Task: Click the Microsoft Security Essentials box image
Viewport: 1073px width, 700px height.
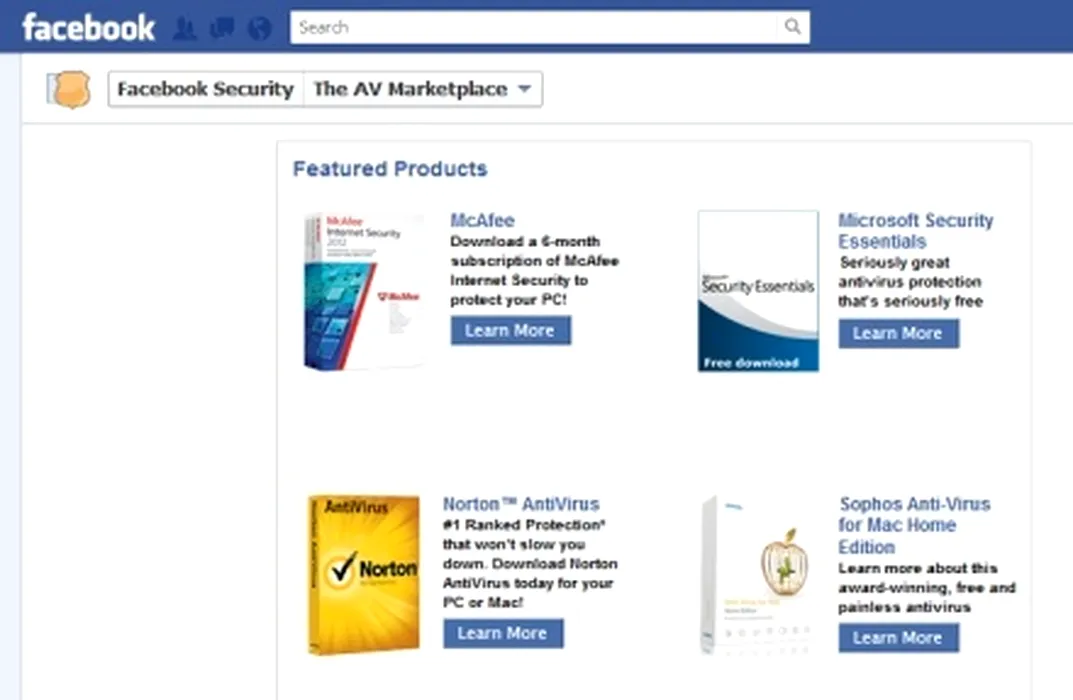Action: (x=758, y=290)
